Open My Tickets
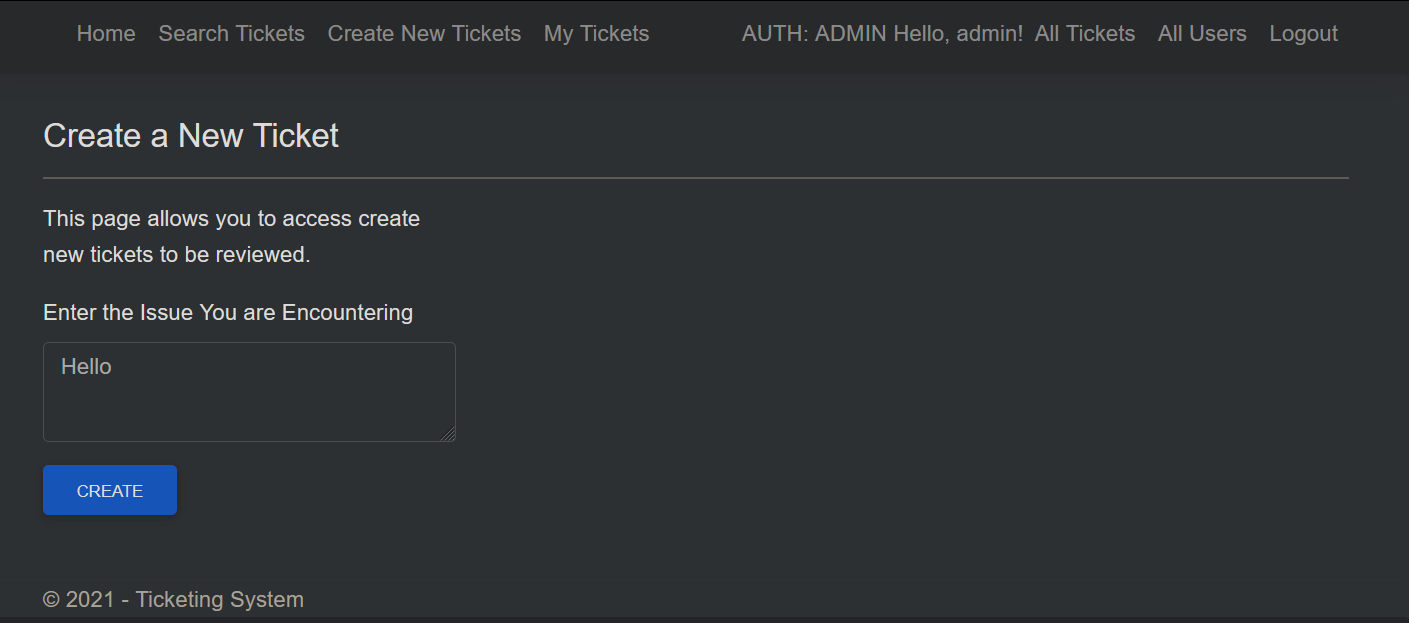The height and width of the screenshot is (623, 1409). (596, 33)
